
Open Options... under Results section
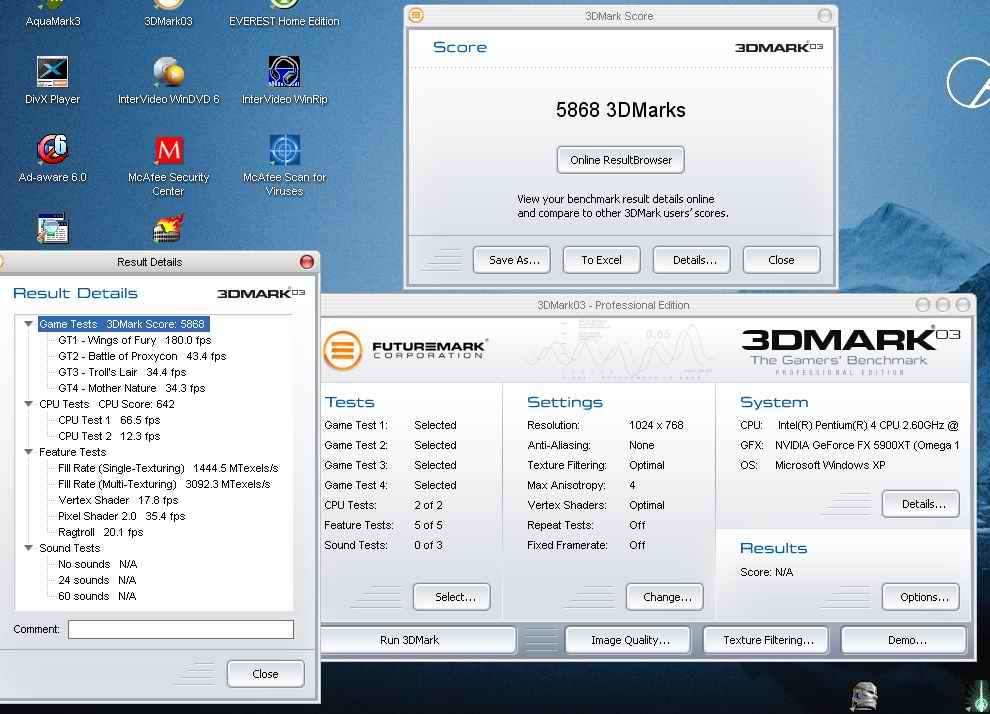coord(921,597)
